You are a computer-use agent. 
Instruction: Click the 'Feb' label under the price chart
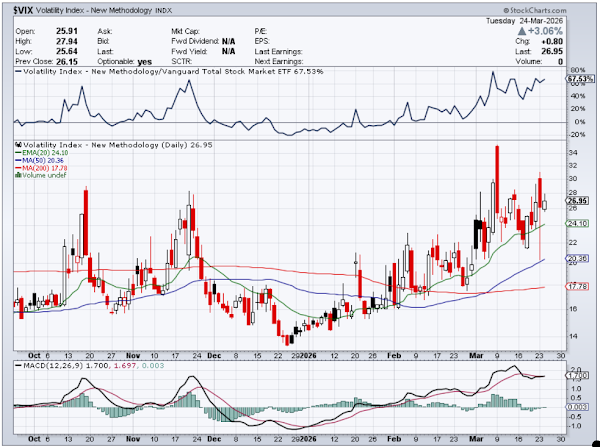click(394, 355)
